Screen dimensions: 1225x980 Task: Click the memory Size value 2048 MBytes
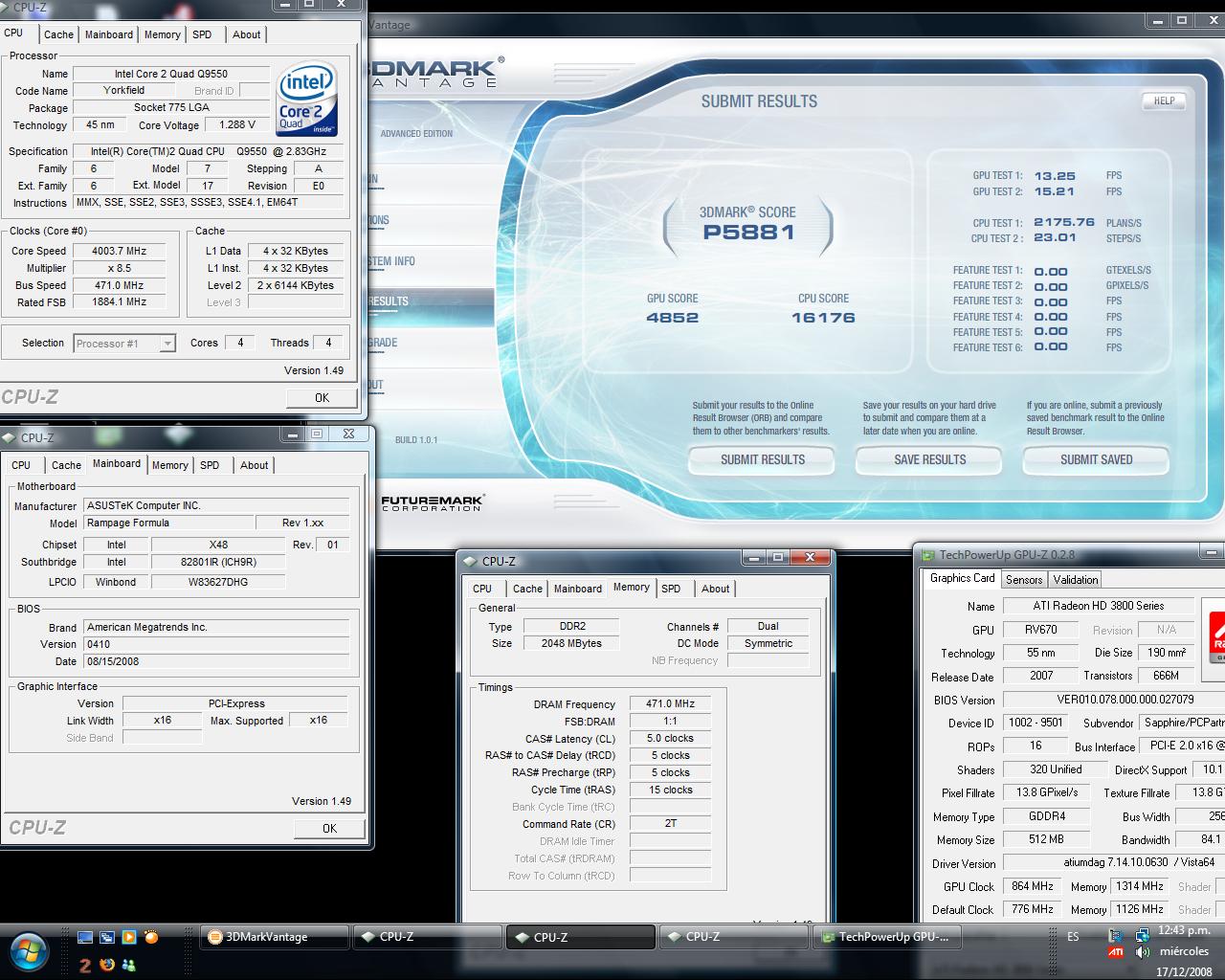click(x=572, y=644)
